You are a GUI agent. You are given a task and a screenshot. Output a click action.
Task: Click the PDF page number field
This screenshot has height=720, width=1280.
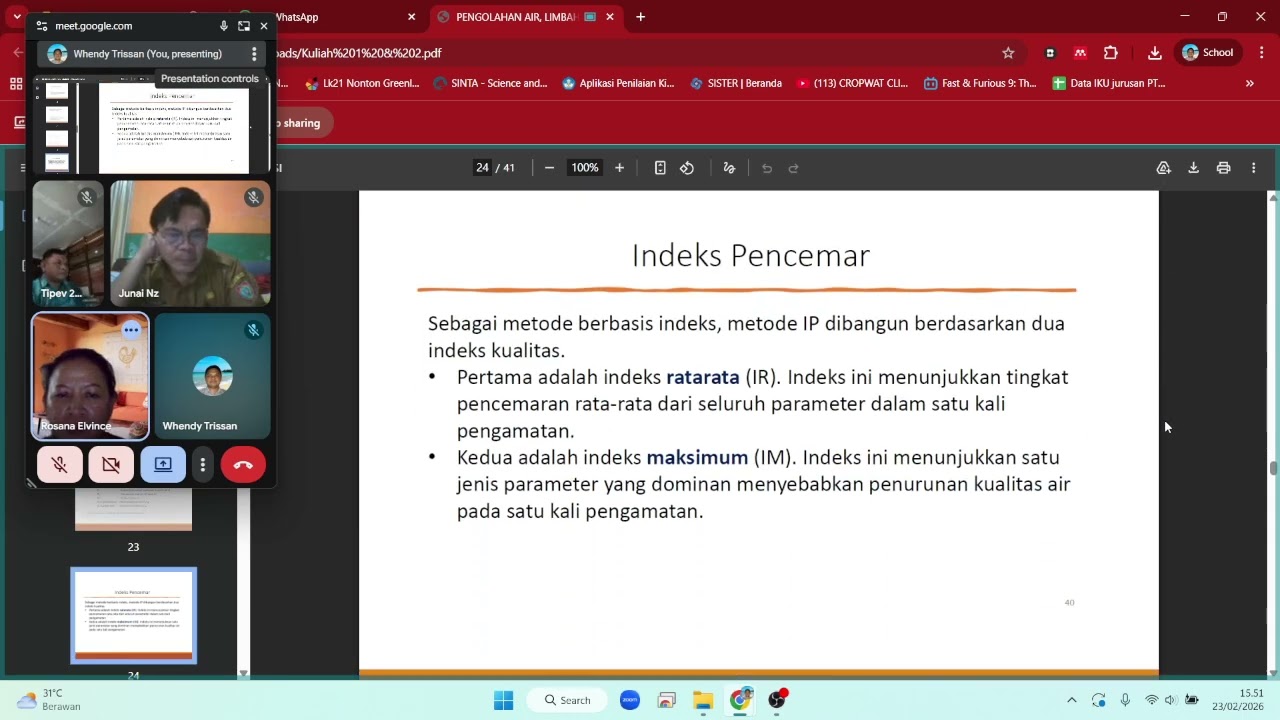click(x=483, y=168)
